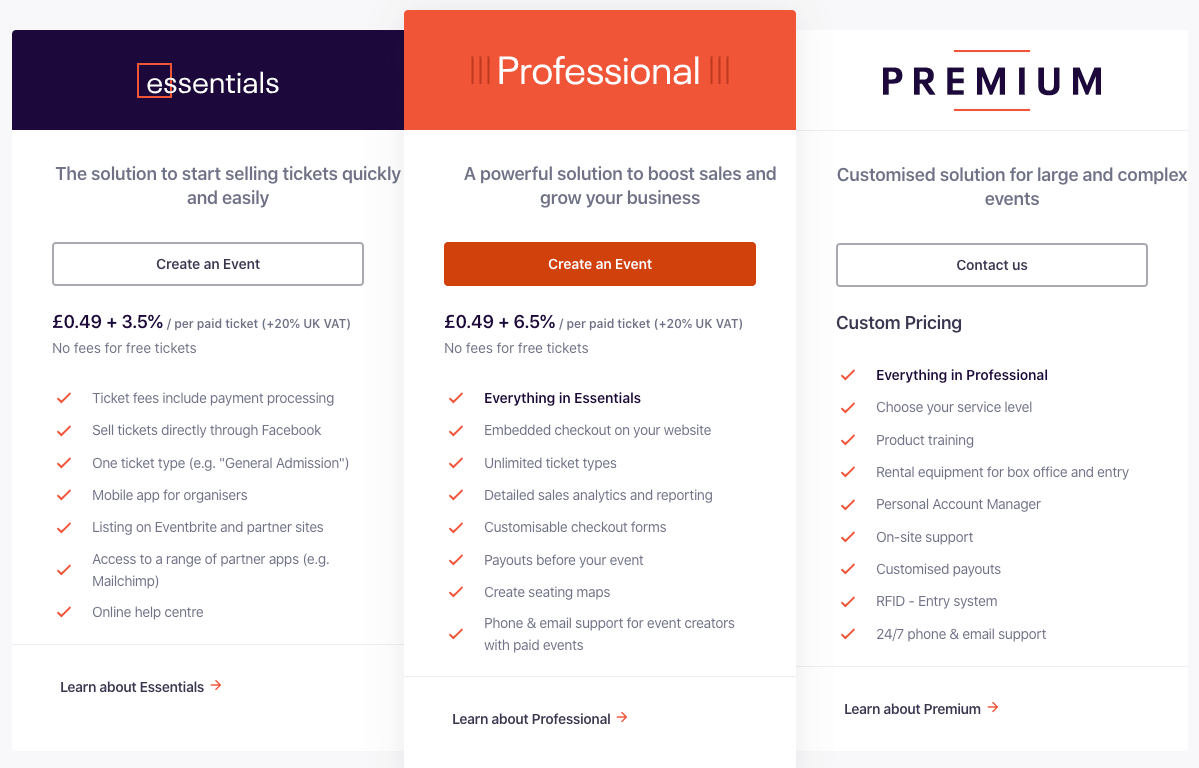The image size is (1199, 768).
Task: Open the Learn about Premium link
Action: click(912, 709)
